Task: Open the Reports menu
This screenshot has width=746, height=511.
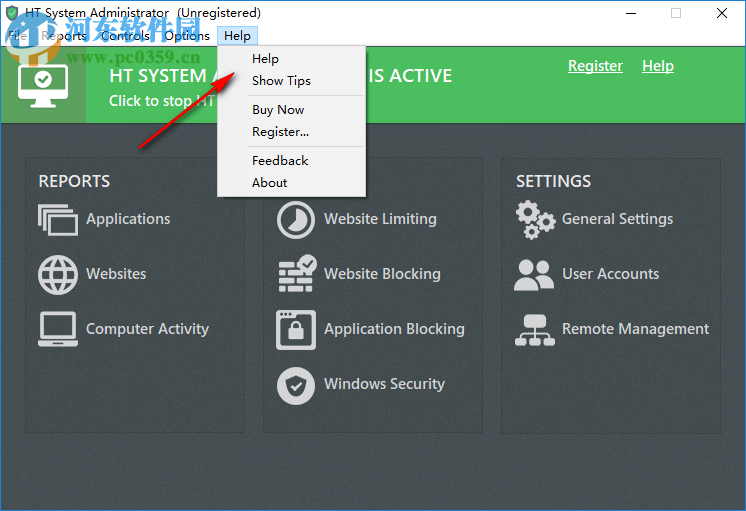Action: tap(64, 36)
